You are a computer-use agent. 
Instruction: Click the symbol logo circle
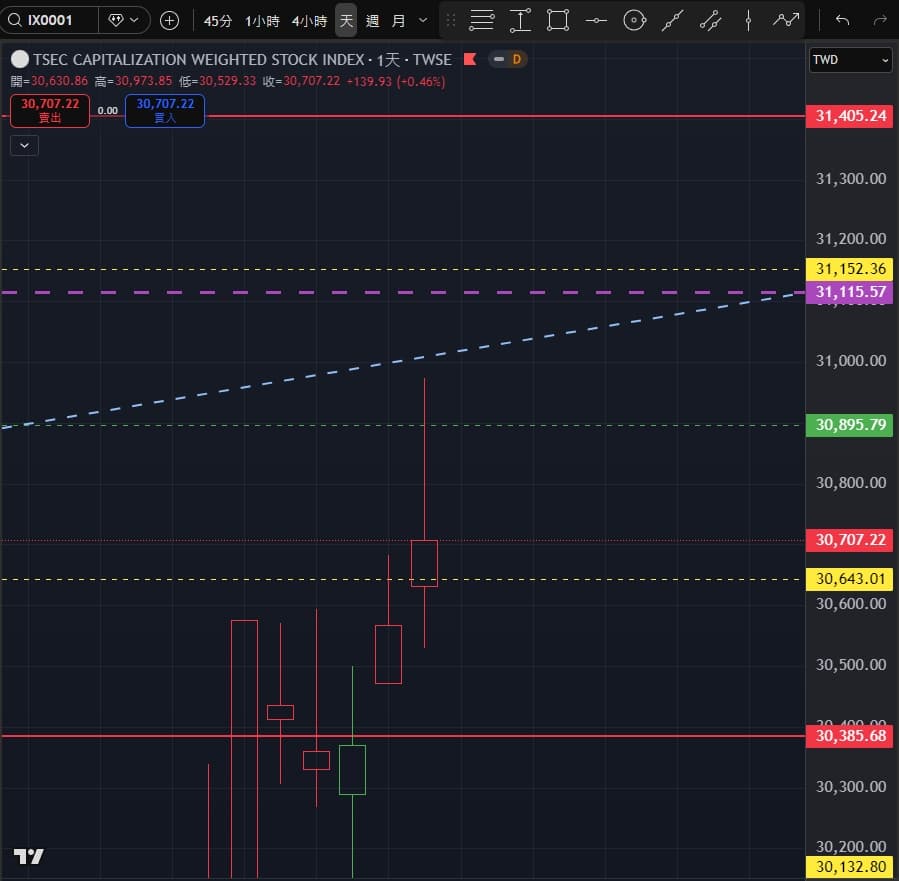20,60
